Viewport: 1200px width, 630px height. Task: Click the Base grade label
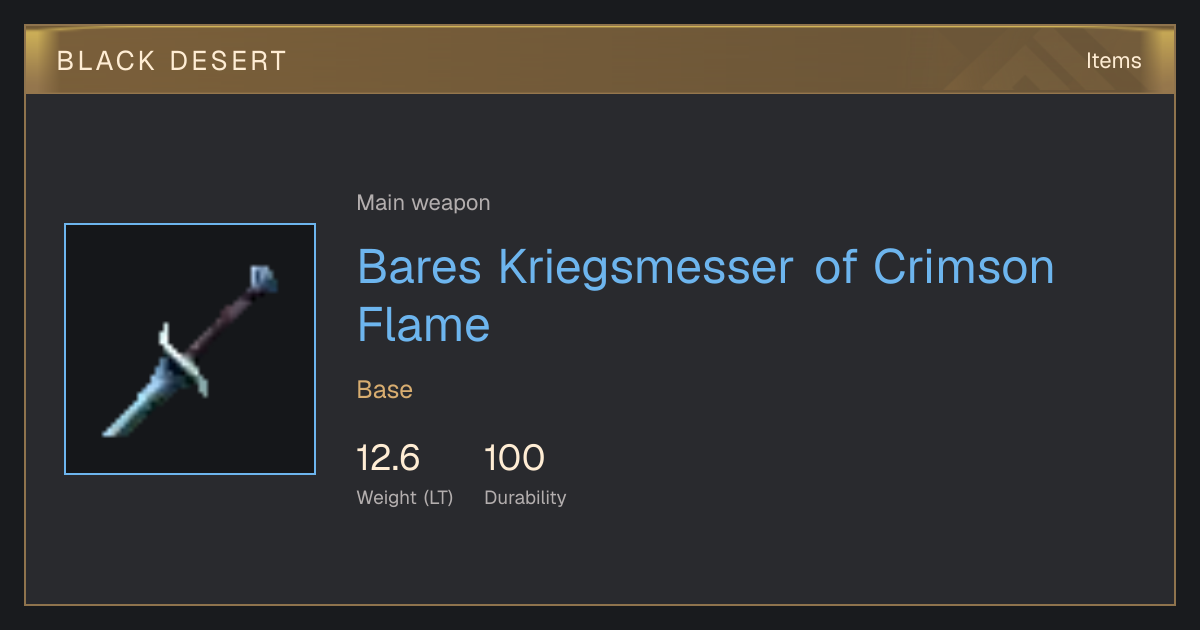pyautogui.click(x=385, y=390)
